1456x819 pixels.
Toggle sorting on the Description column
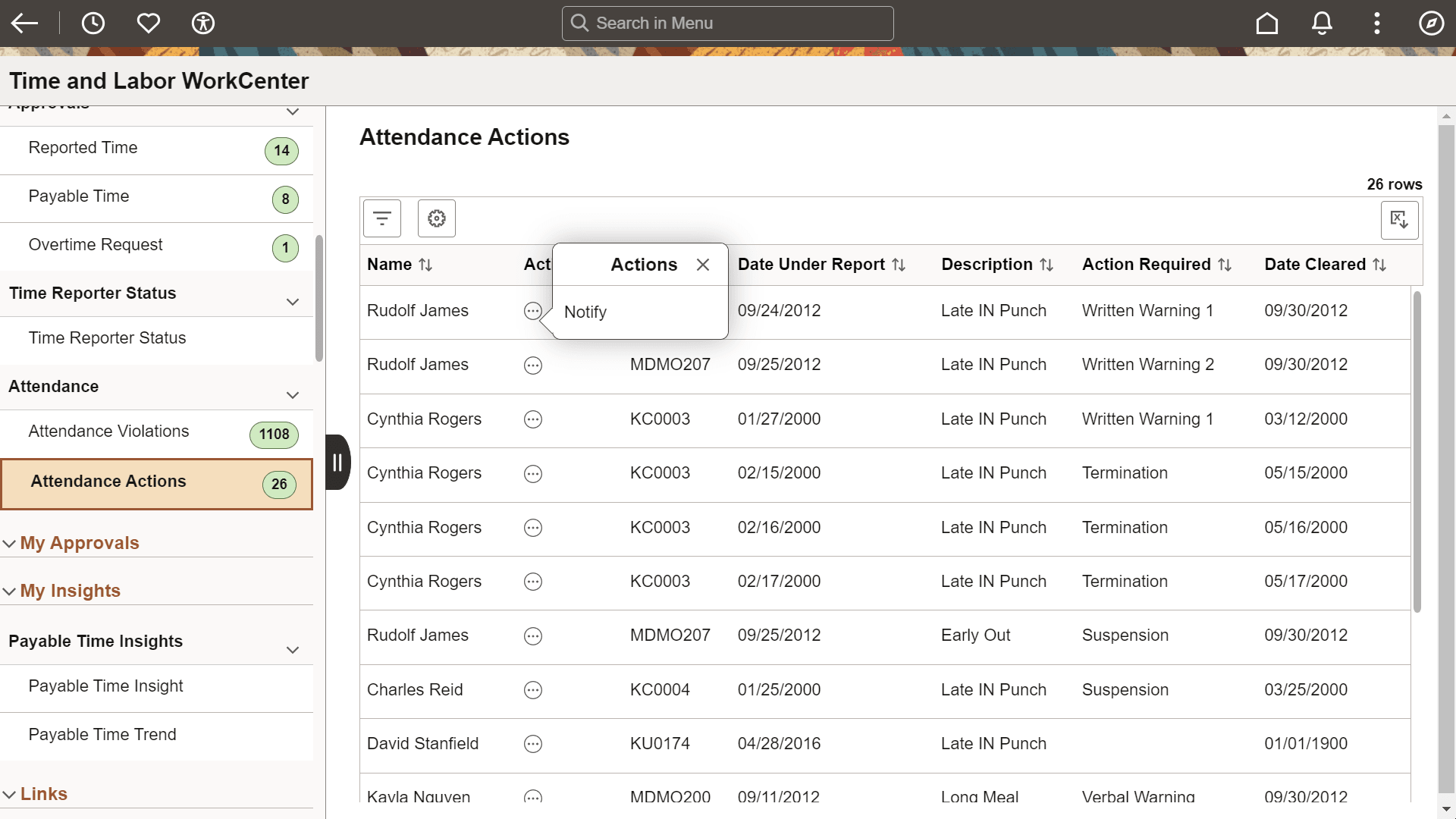pos(1047,265)
